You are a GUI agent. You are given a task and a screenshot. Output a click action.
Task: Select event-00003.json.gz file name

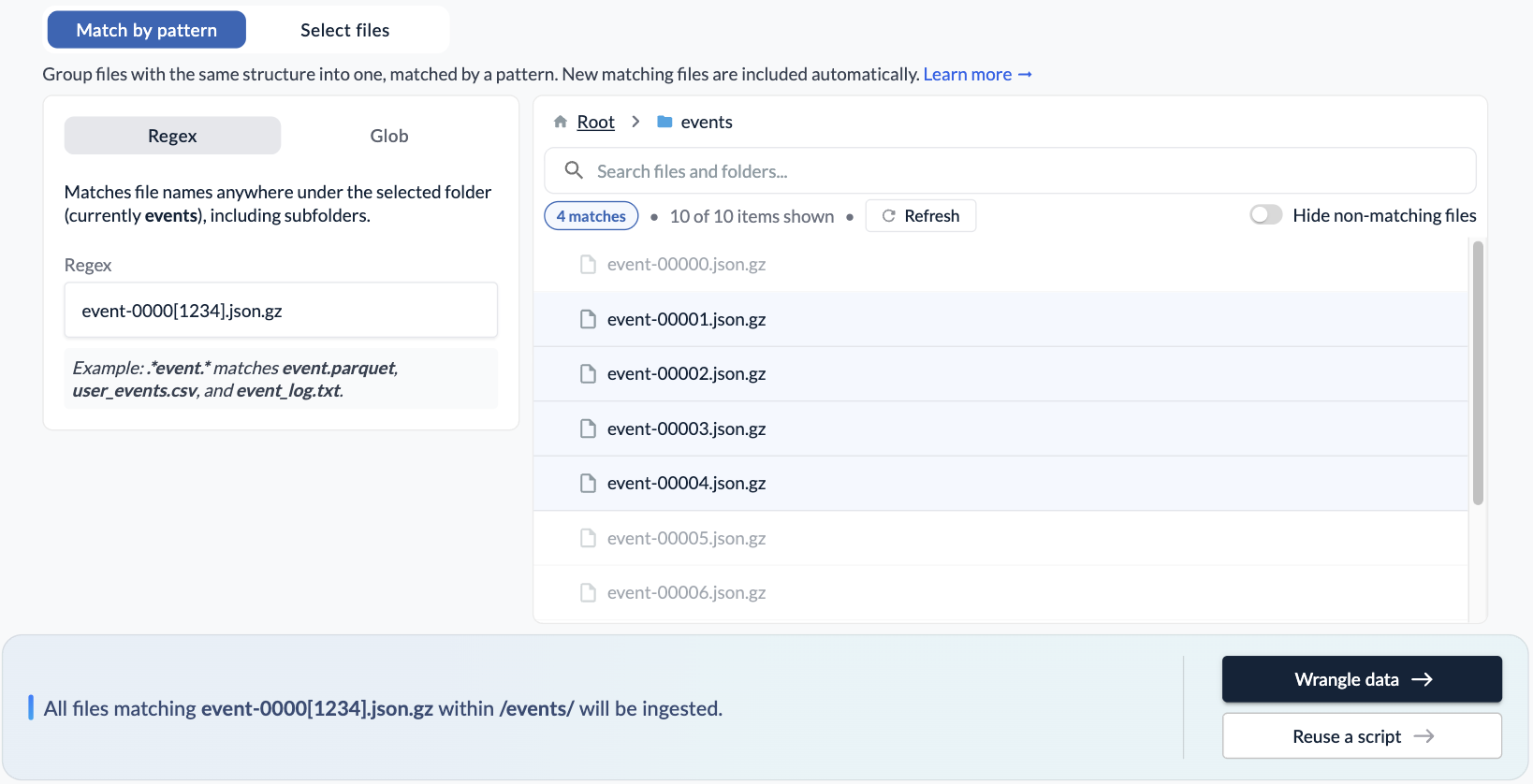(x=686, y=428)
